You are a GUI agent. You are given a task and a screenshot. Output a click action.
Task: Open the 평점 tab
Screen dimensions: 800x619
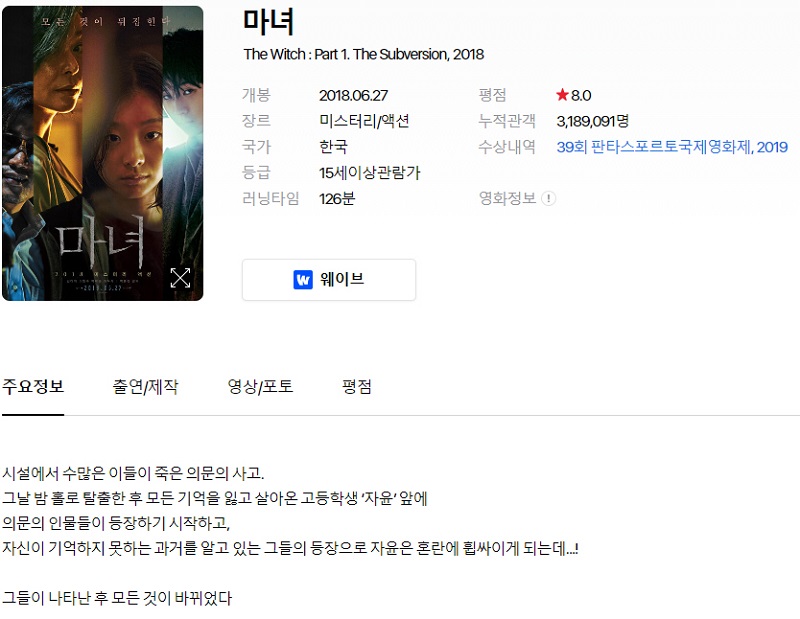(x=357, y=386)
